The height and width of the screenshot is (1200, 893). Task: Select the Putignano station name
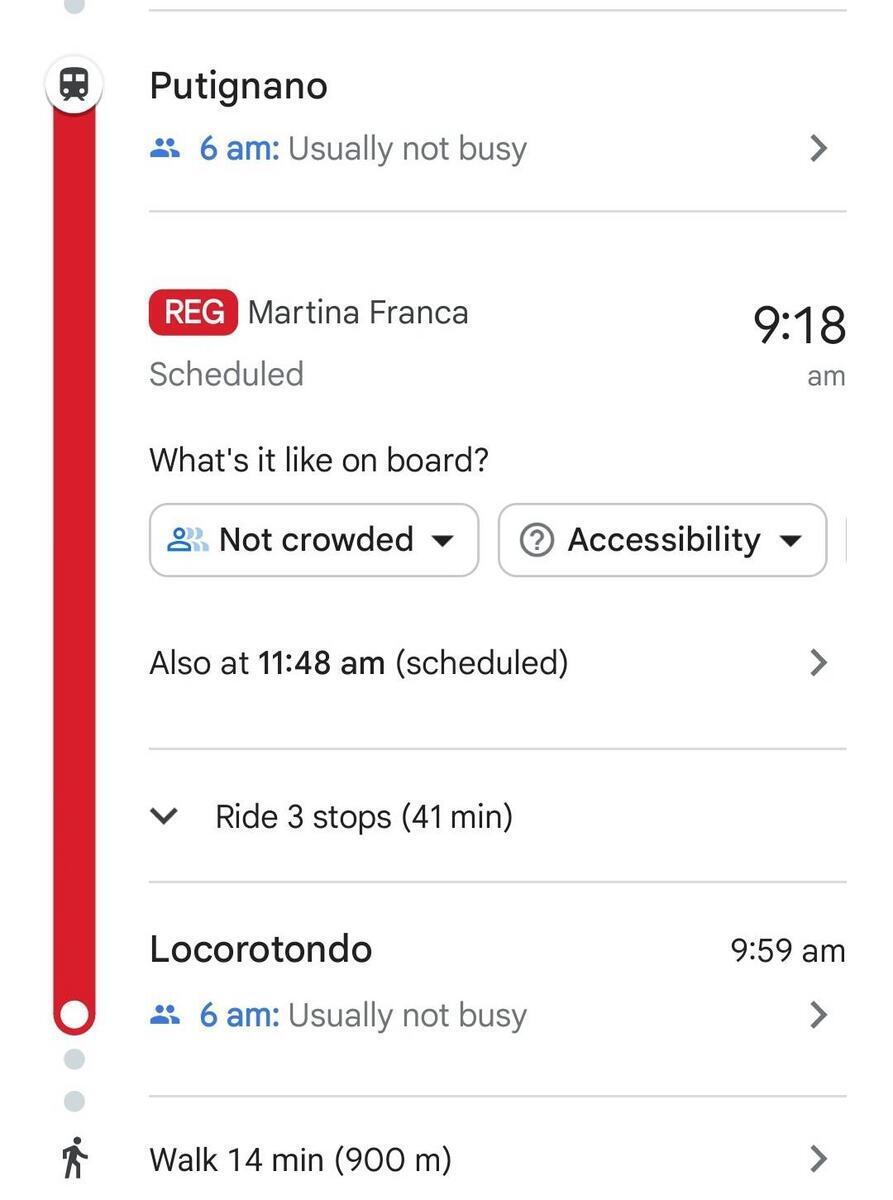tap(238, 87)
